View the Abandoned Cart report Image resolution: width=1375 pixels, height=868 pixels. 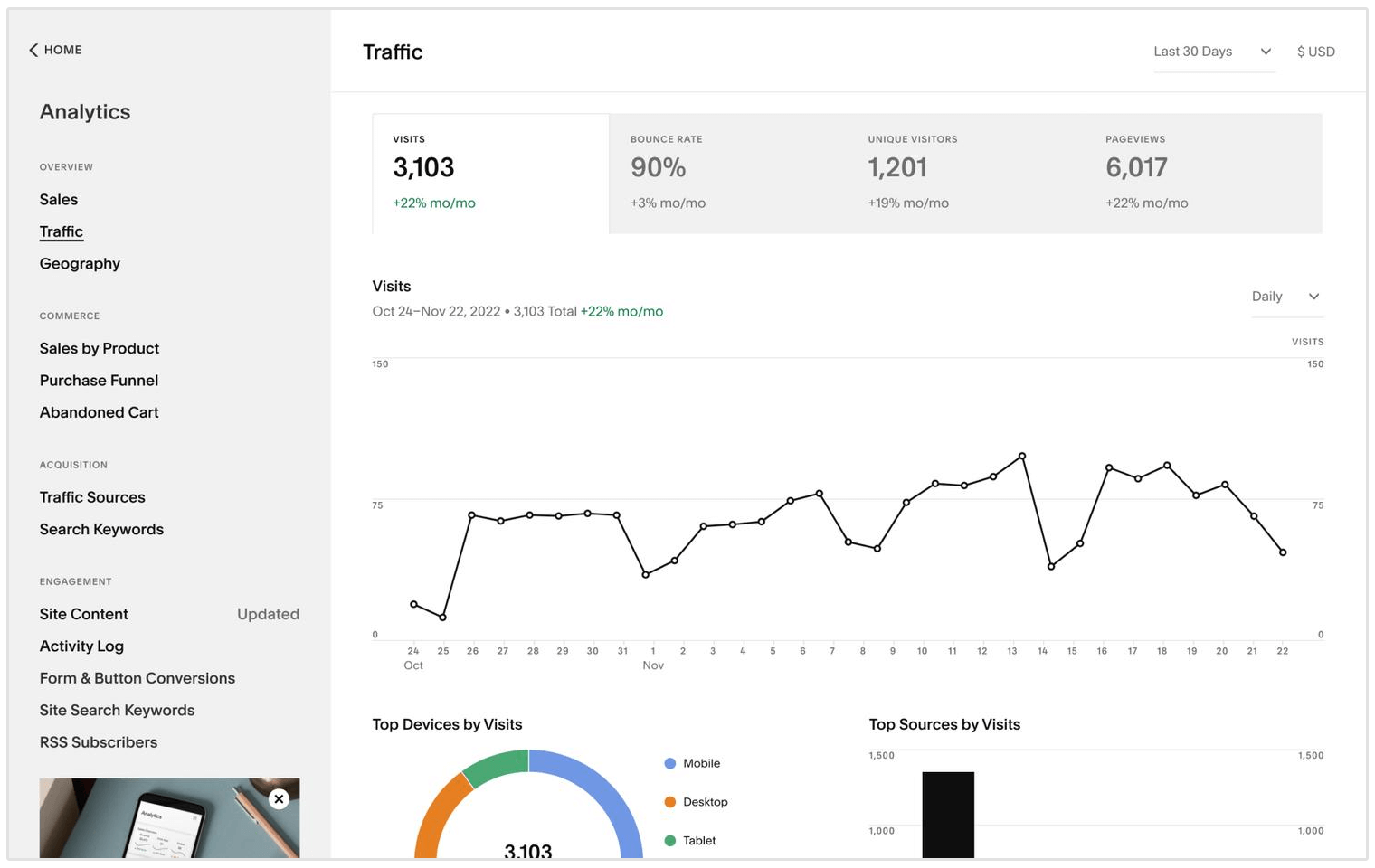point(99,412)
